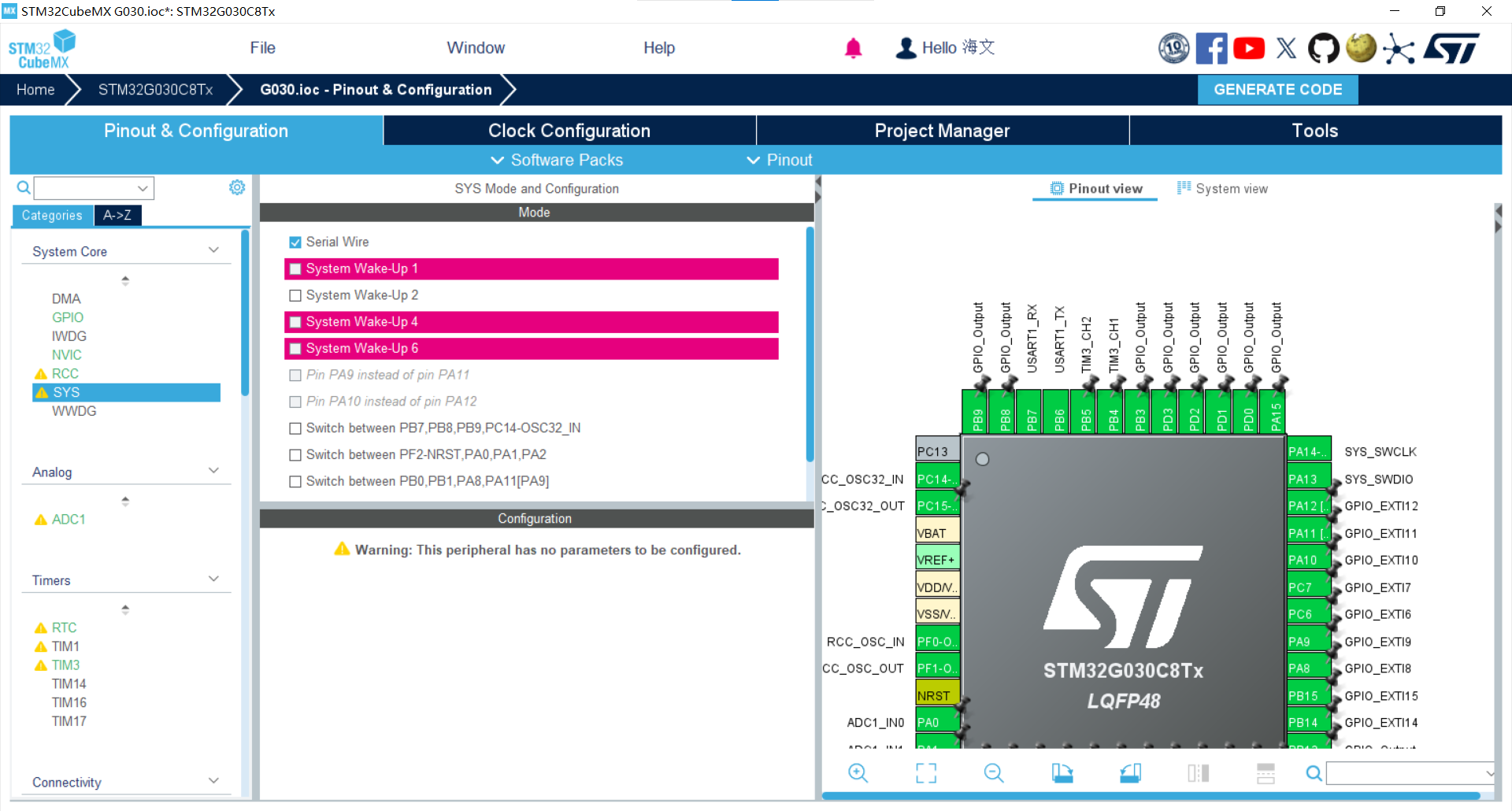Check Switch between PF2-NRST,PA0,PA1,PA2
This screenshot has height=811, width=1512.
(295, 455)
